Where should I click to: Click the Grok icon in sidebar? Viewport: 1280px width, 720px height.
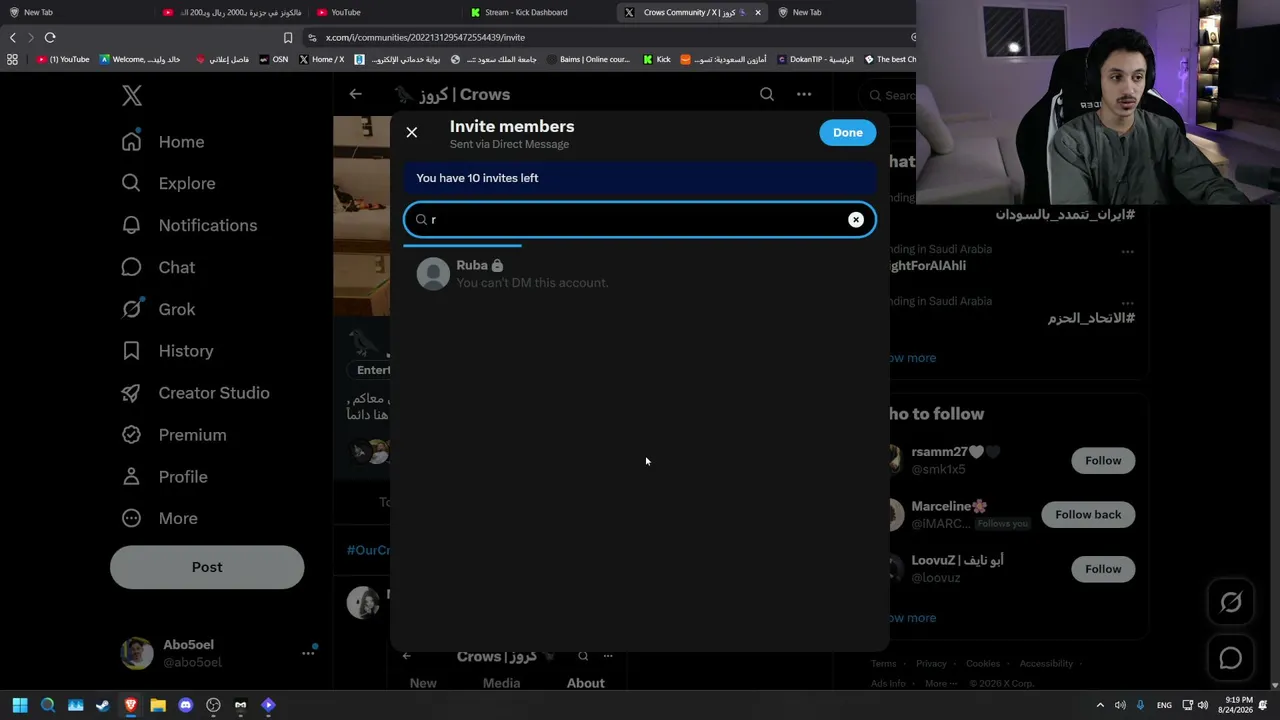[x=131, y=310]
